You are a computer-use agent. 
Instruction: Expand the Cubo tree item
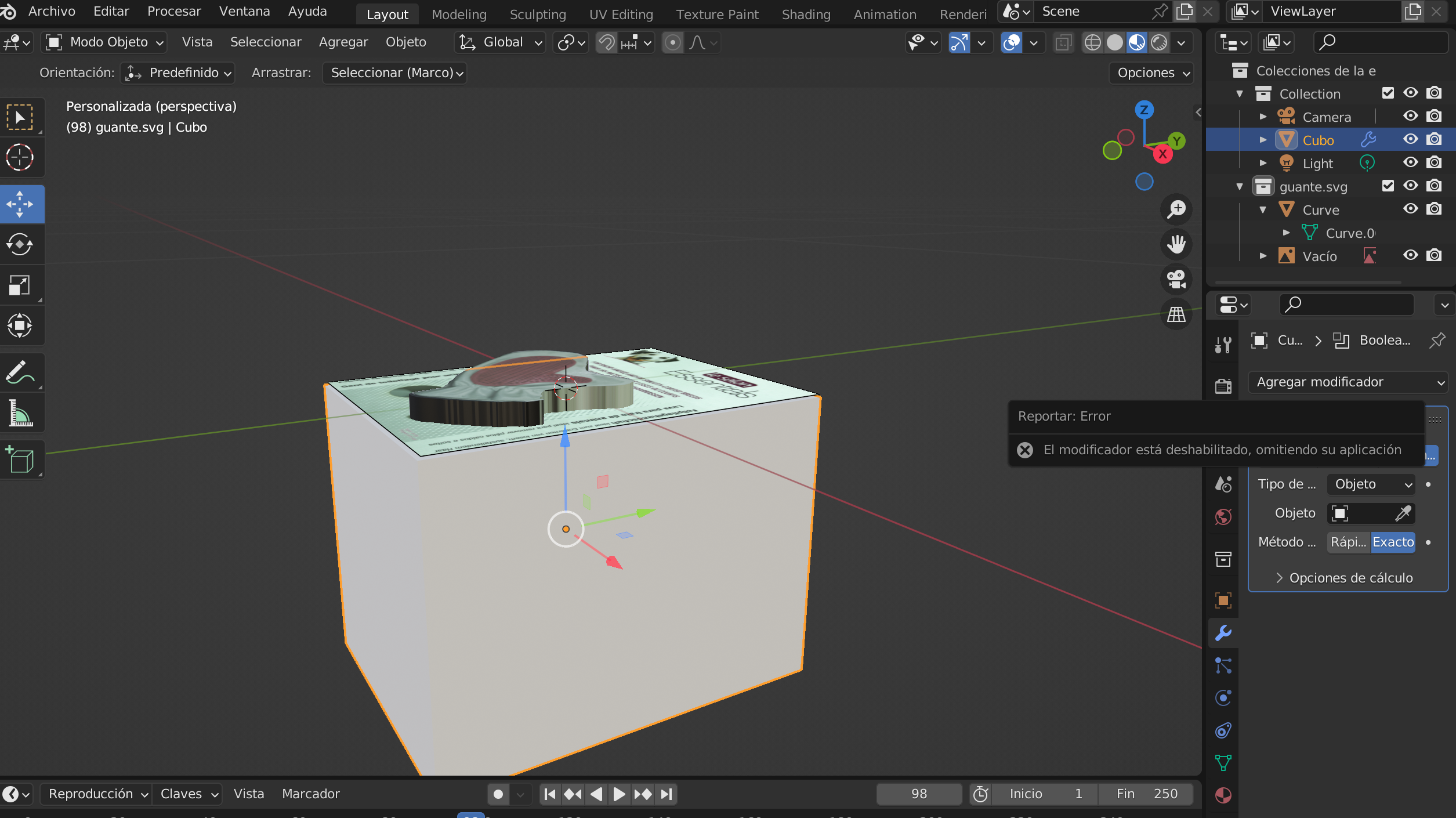tap(1263, 140)
